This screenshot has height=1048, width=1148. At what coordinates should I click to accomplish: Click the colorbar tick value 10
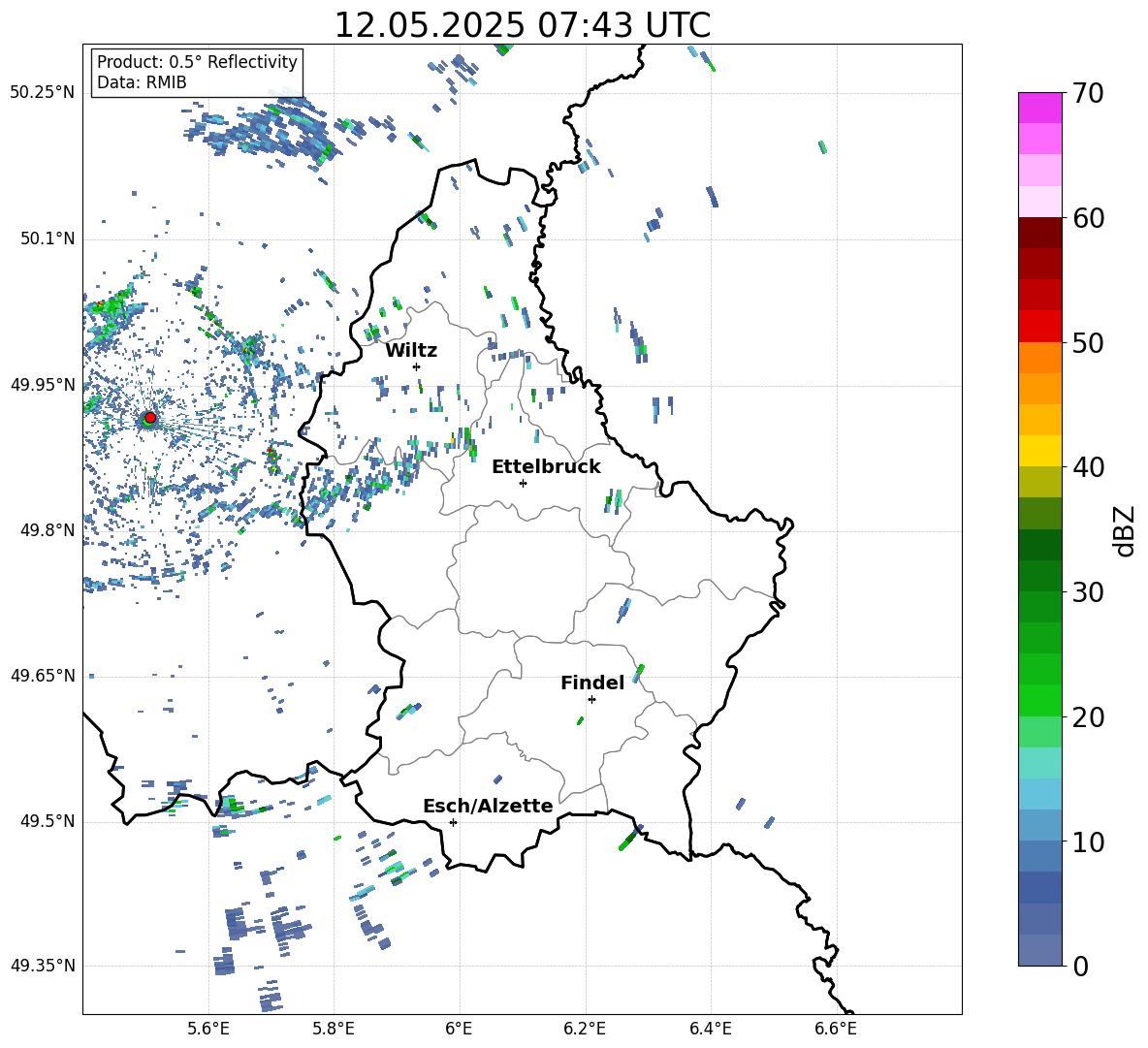(1088, 842)
